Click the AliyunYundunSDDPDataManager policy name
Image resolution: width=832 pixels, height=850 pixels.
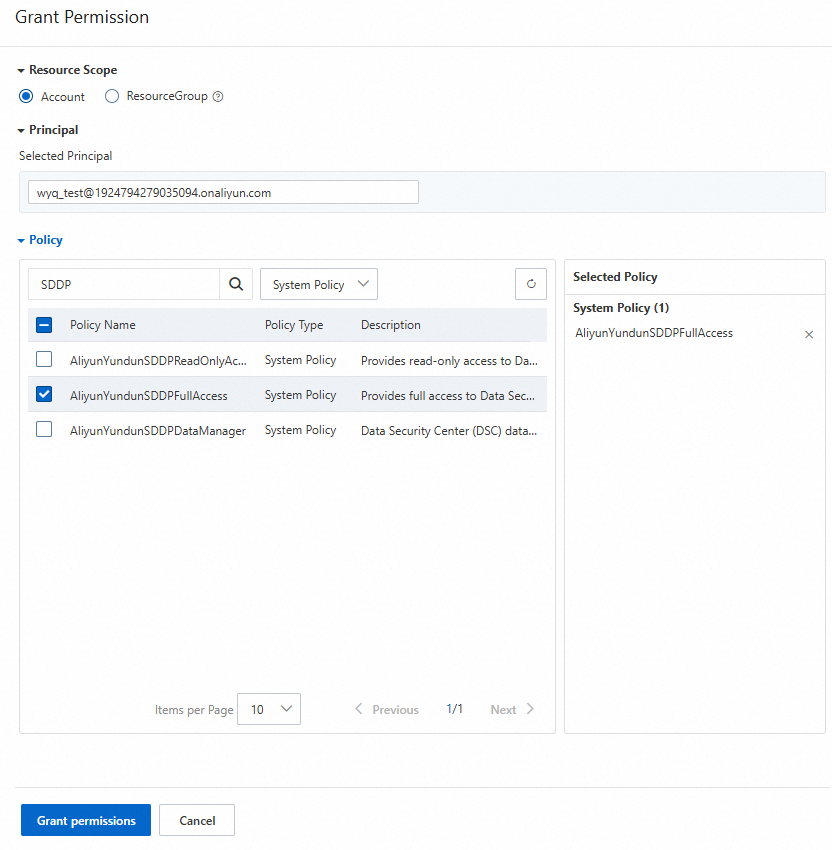158,431
